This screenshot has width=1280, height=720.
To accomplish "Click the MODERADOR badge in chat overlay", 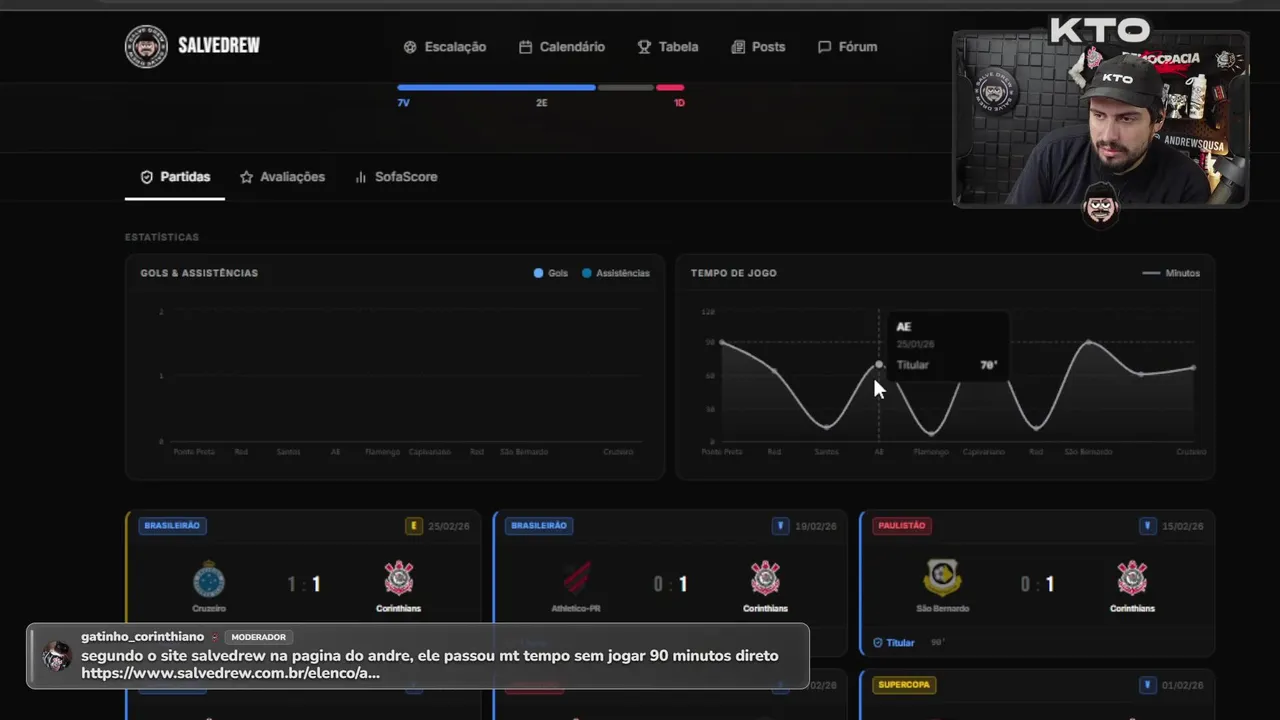I will [x=258, y=637].
